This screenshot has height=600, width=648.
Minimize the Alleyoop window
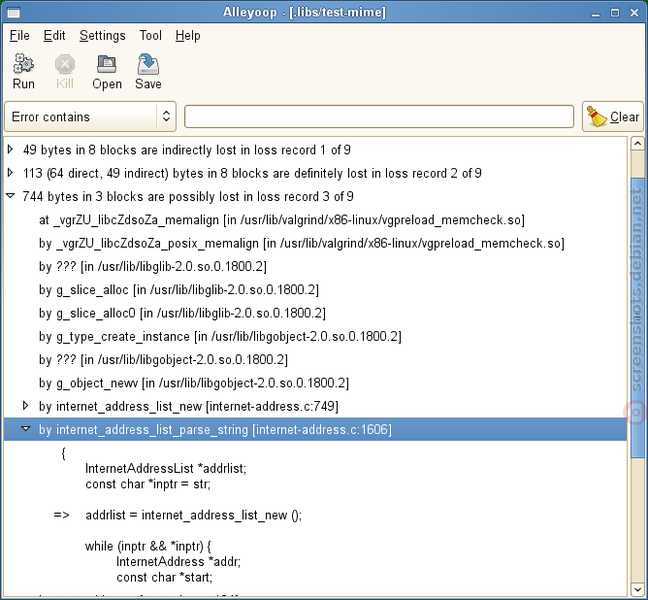pyautogui.click(x=596, y=13)
